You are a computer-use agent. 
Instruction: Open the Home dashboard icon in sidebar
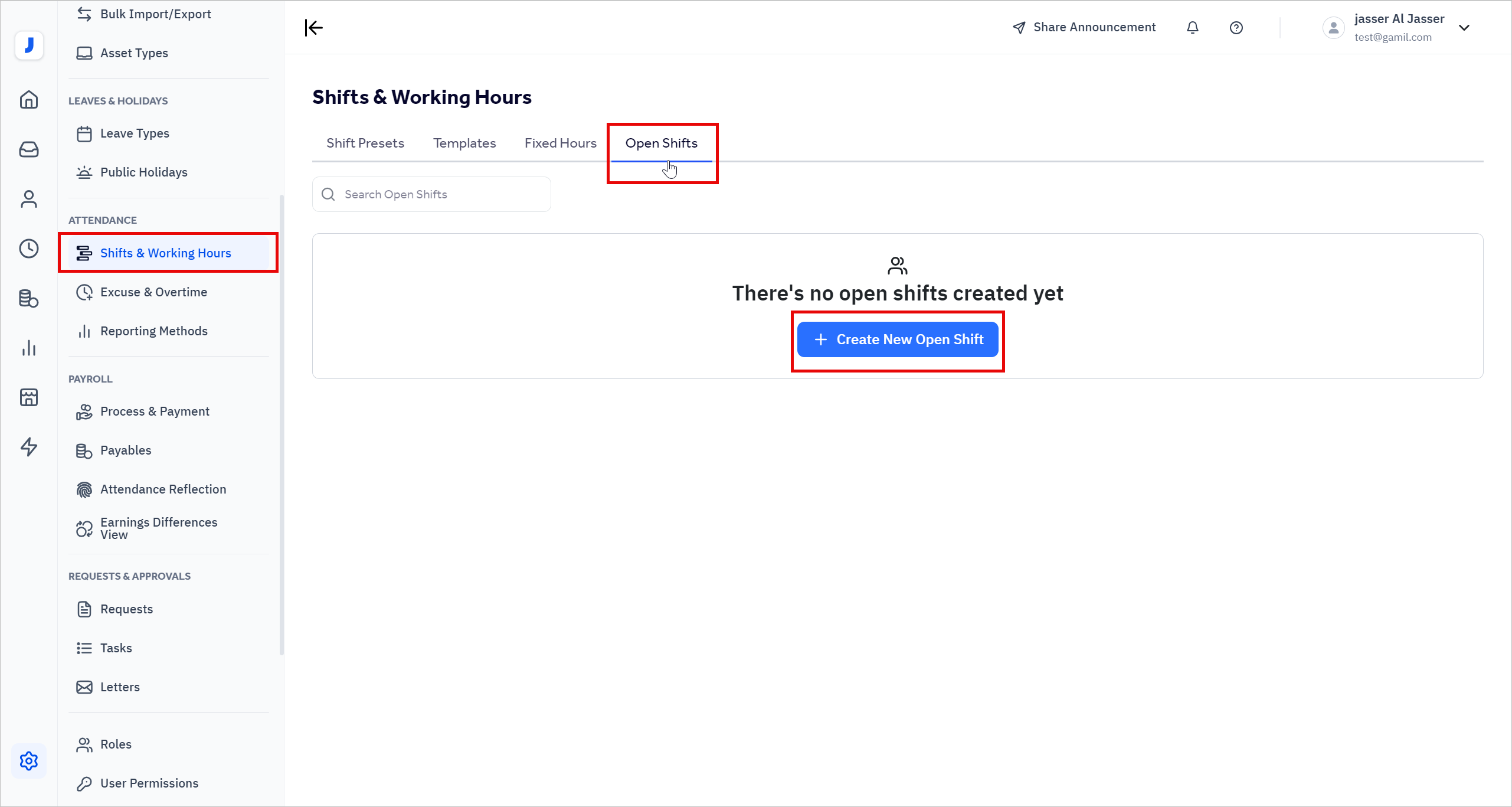coord(28,100)
